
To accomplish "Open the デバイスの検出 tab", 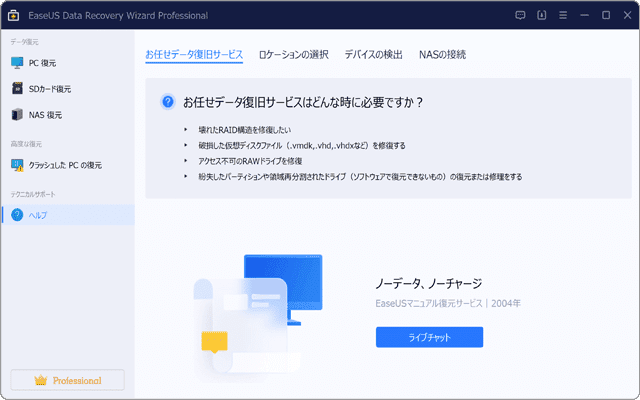I will tap(373, 55).
